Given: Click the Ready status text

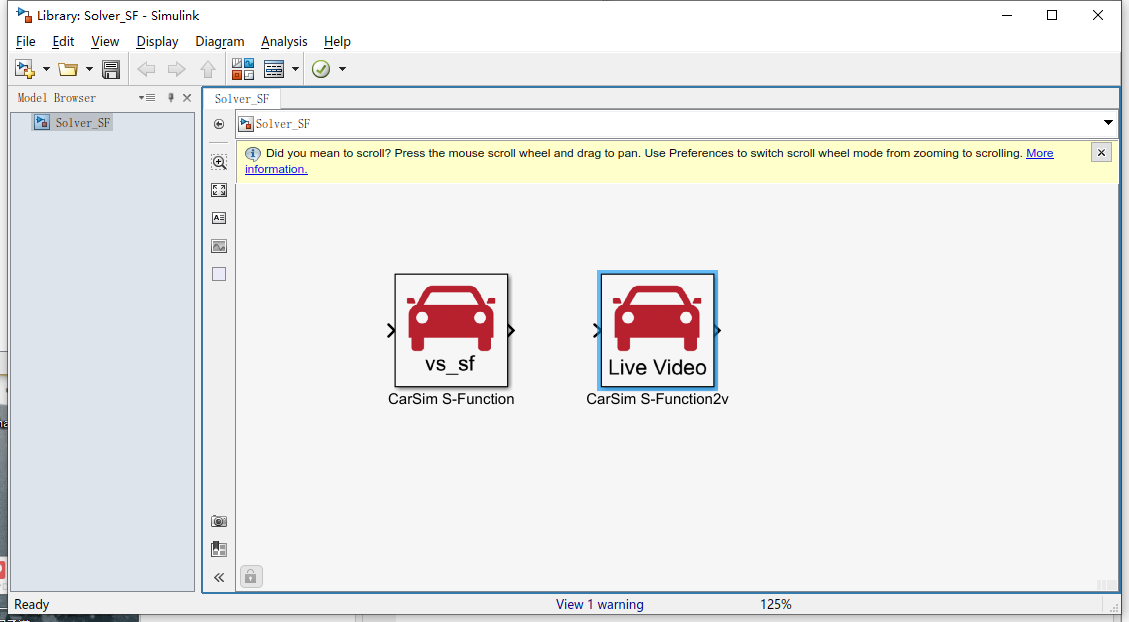Looking at the screenshot, I should 32,605.
